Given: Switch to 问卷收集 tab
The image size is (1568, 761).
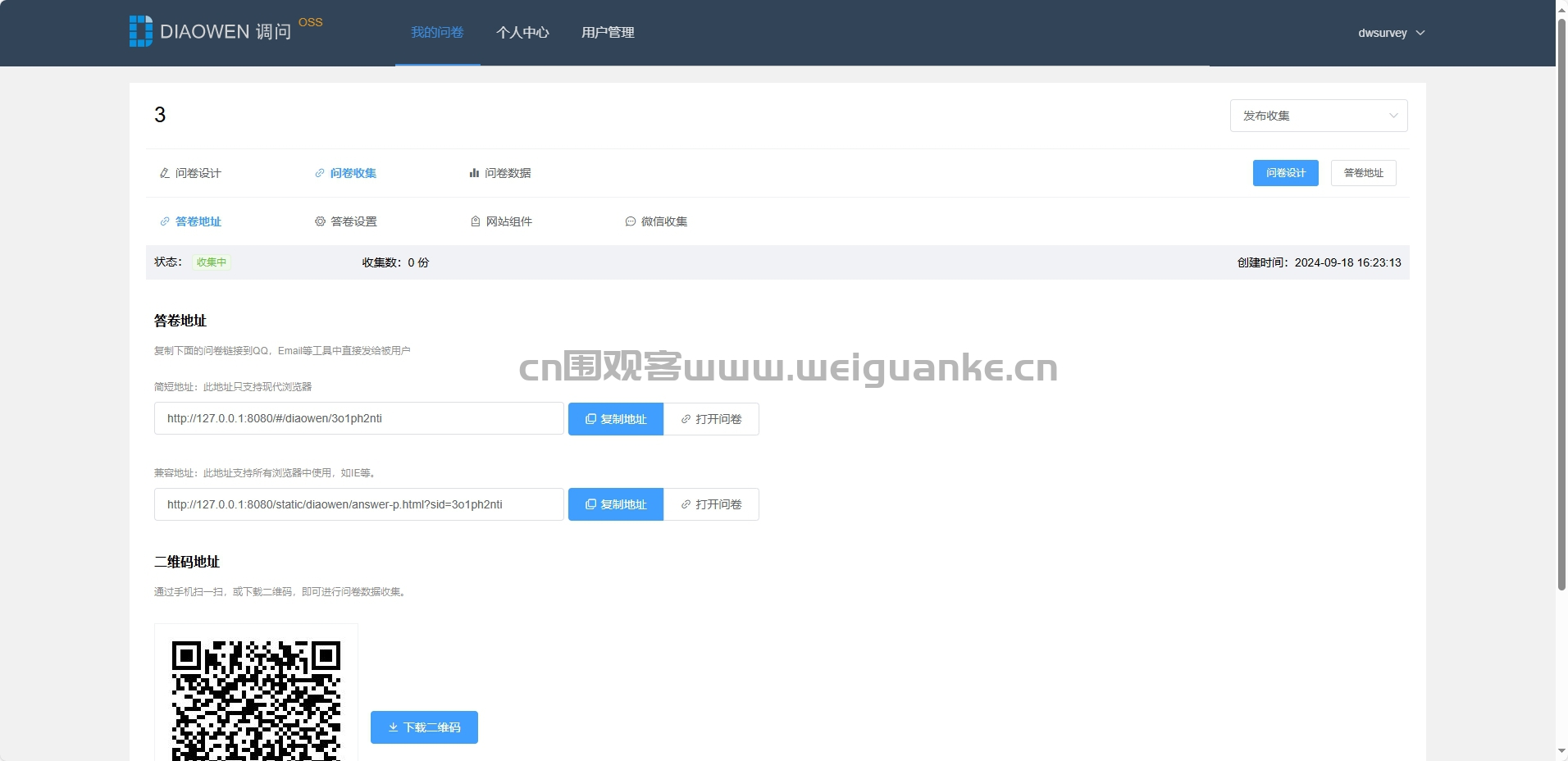Looking at the screenshot, I should [345, 173].
